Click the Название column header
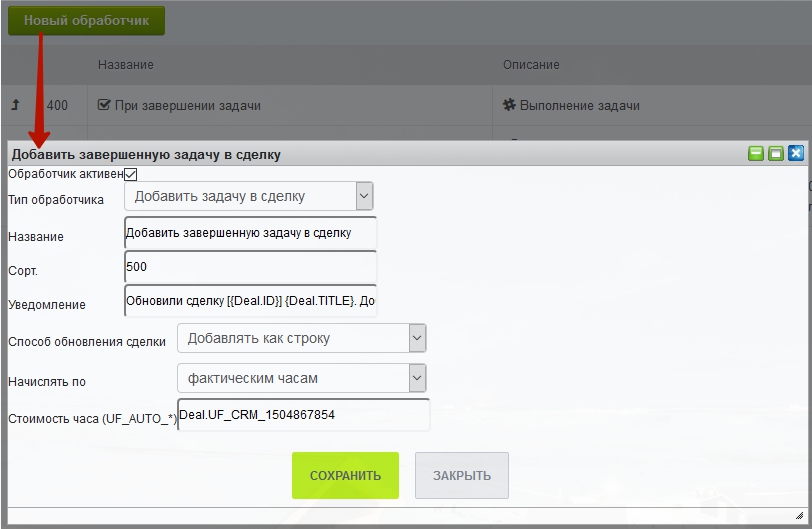 click(126, 65)
